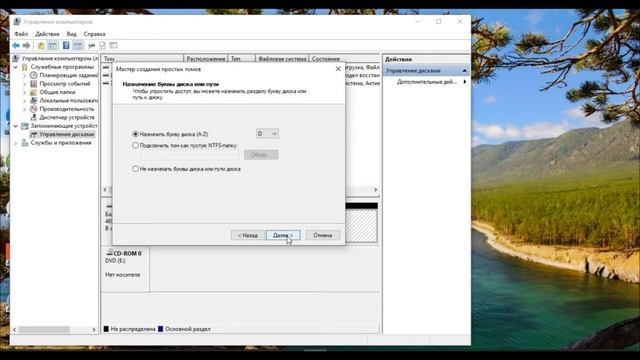Select Подключить том как пустую NTFS-папку
This screenshot has height=360, width=640.
(x=136, y=145)
